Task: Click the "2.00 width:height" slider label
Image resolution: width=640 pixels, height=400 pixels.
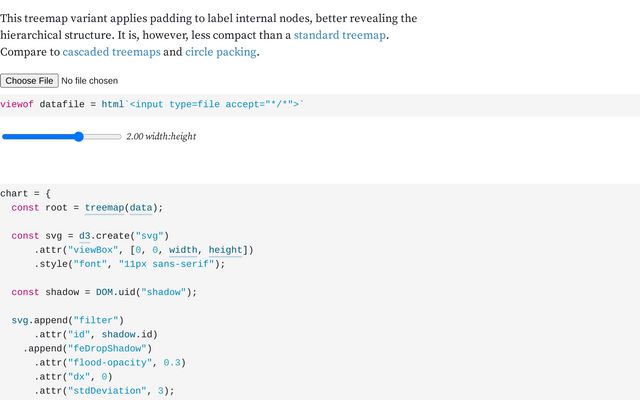Action: (161, 136)
